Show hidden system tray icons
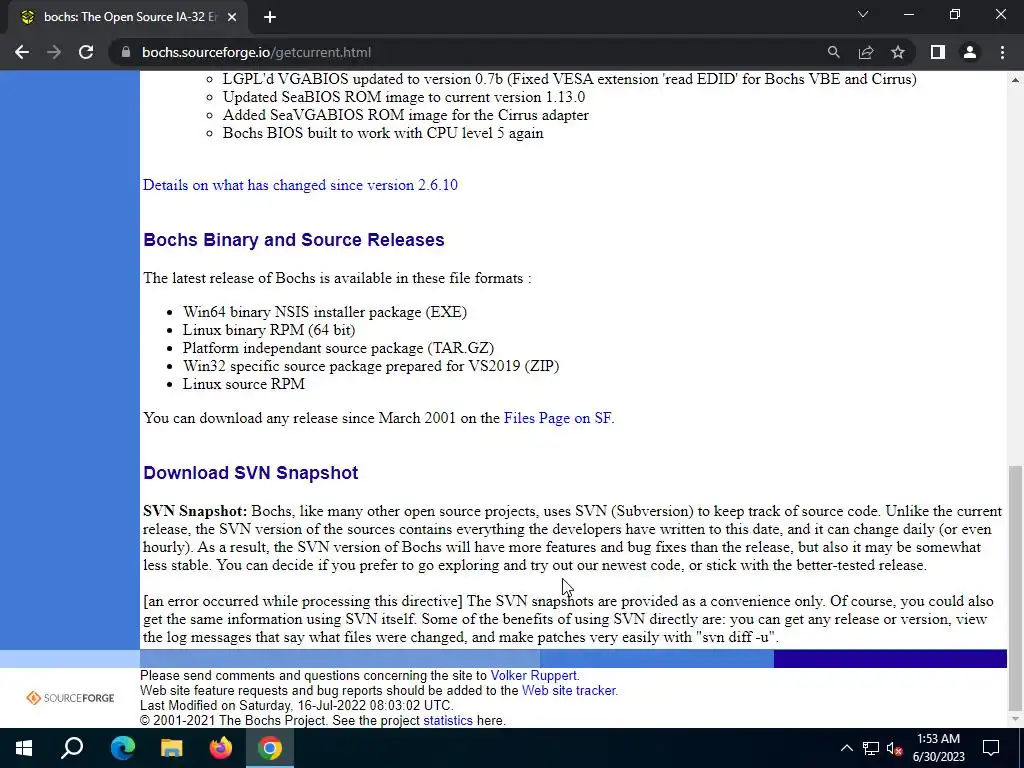The height and width of the screenshot is (768, 1024). tap(846, 748)
